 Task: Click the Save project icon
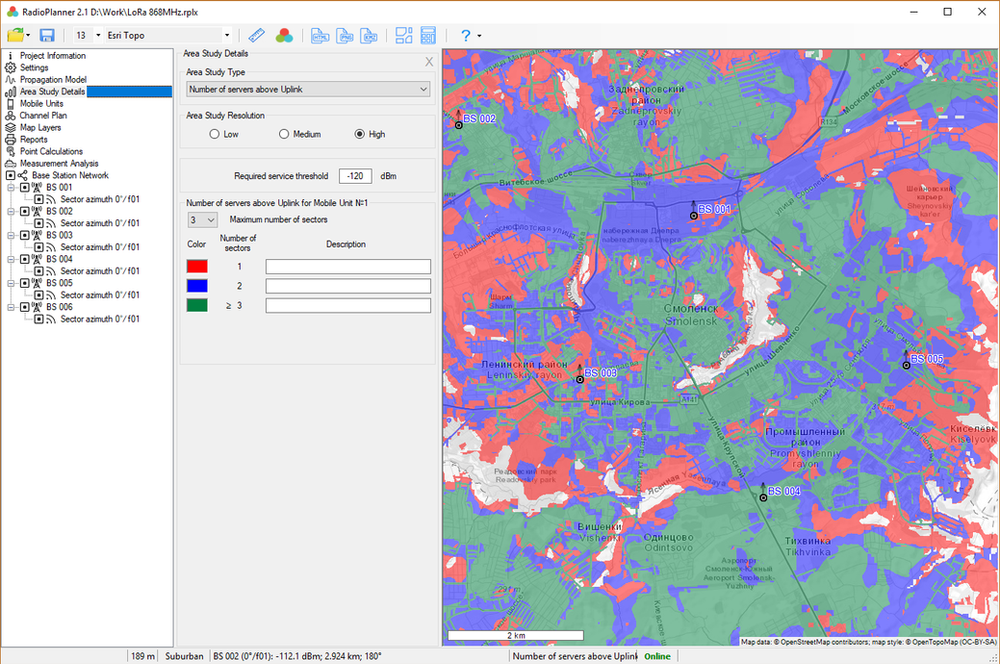pos(47,35)
